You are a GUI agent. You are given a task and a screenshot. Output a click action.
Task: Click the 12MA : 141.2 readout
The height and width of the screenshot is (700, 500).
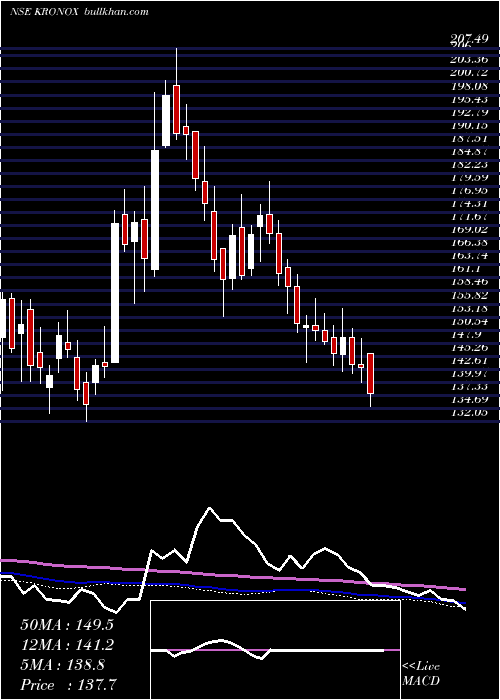click(67, 645)
